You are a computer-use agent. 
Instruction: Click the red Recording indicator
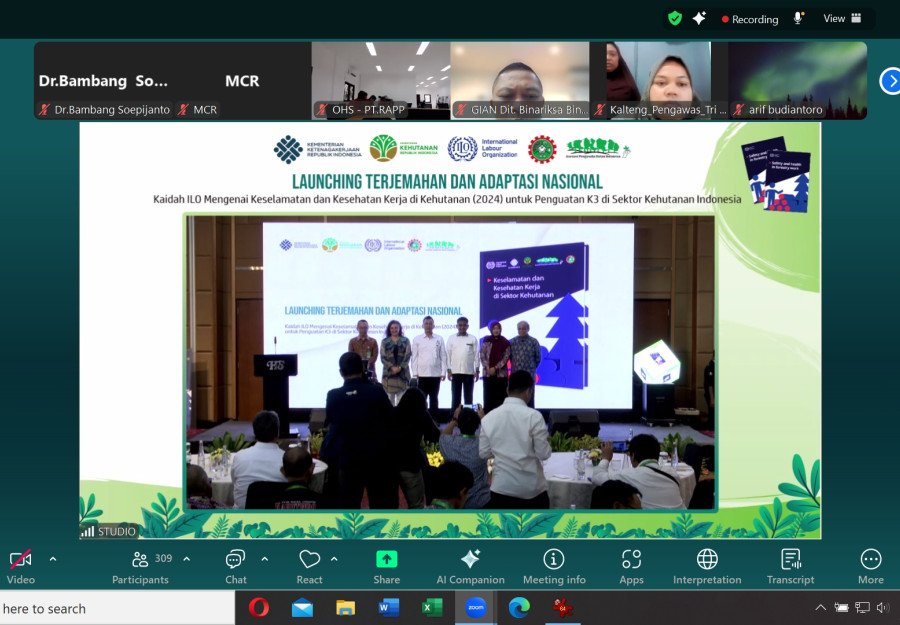click(x=750, y=19)
